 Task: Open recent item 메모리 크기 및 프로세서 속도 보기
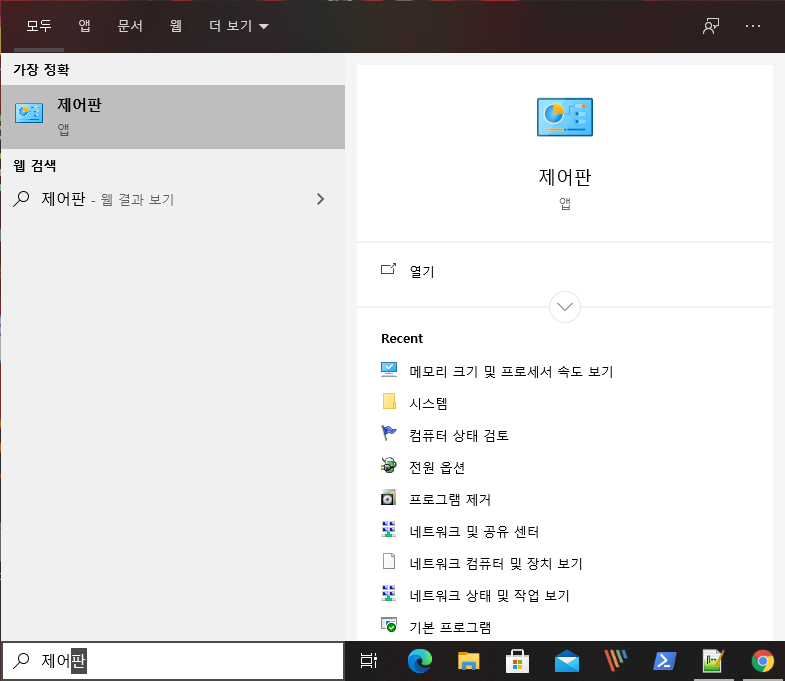(x=511, y=371)
